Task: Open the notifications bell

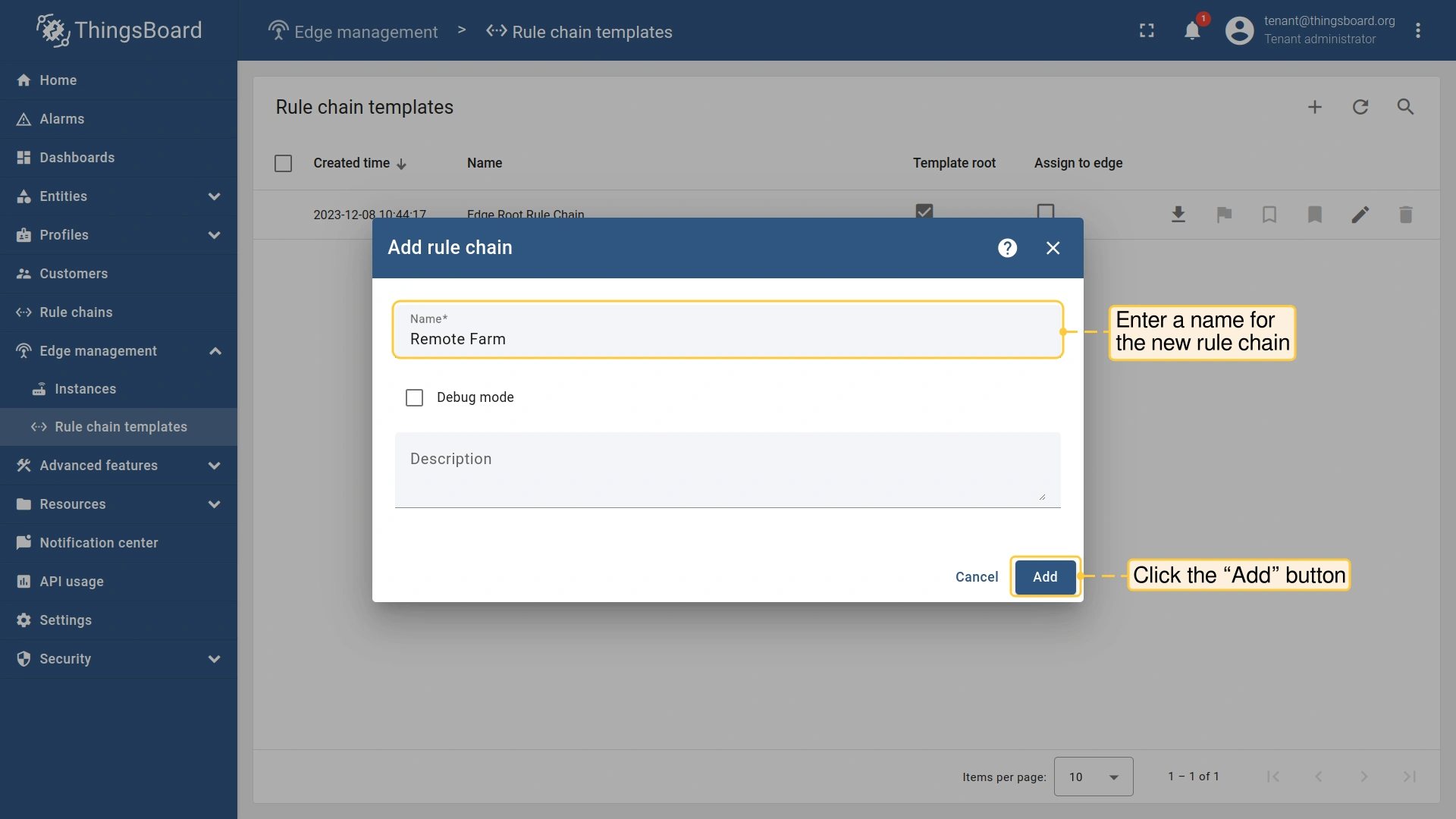Action: tap(1192, 30)
